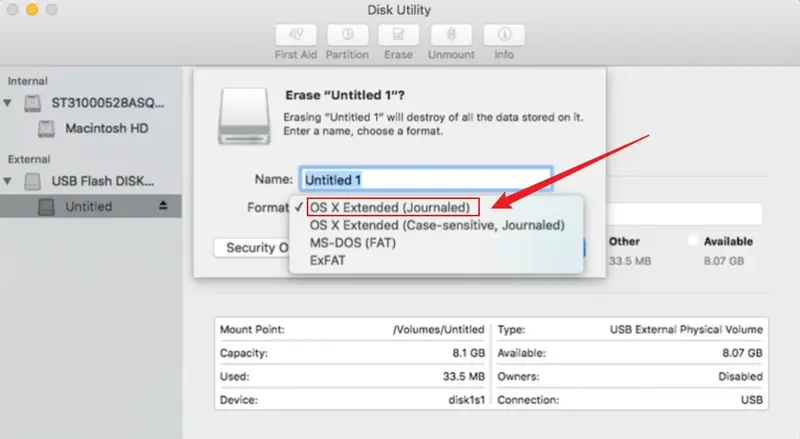Click the Security Options button
800x439 pixels.
coord(252,248)
